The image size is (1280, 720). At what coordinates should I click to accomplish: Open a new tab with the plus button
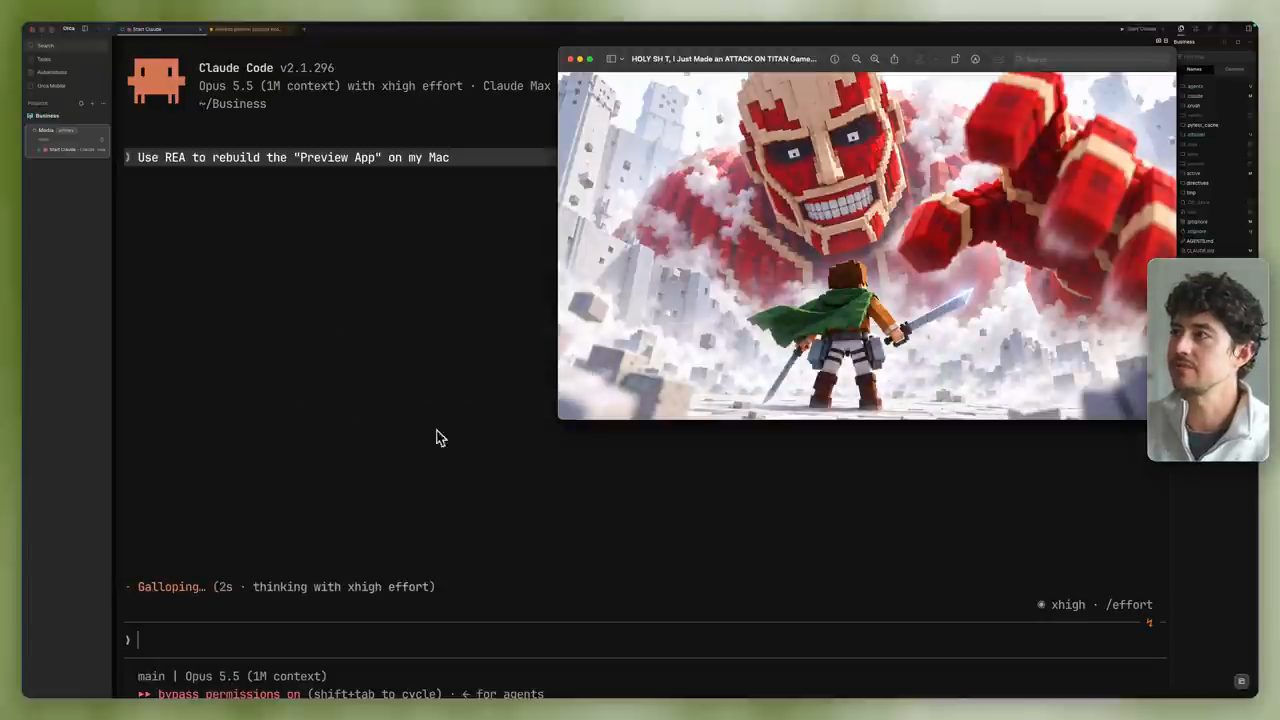point(304,29)
